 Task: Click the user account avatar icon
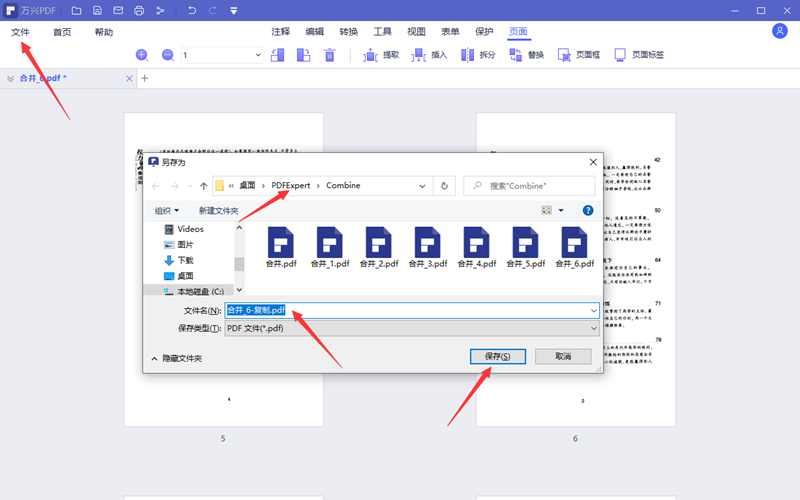point(780,31)
